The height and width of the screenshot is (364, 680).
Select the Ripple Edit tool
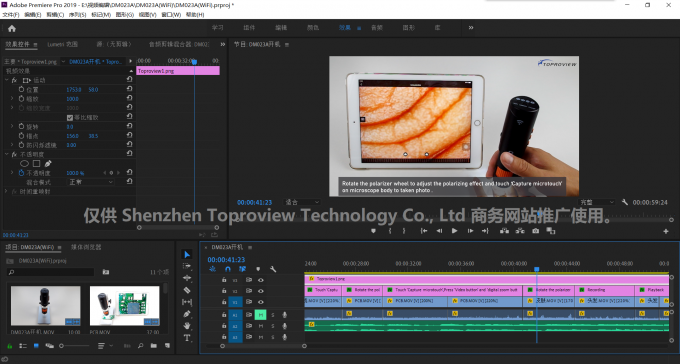pos(187,278)
